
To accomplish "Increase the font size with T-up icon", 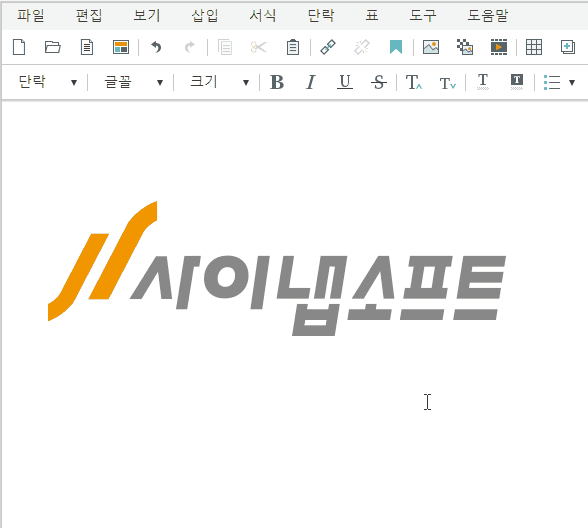I will [x=414, y=82].
